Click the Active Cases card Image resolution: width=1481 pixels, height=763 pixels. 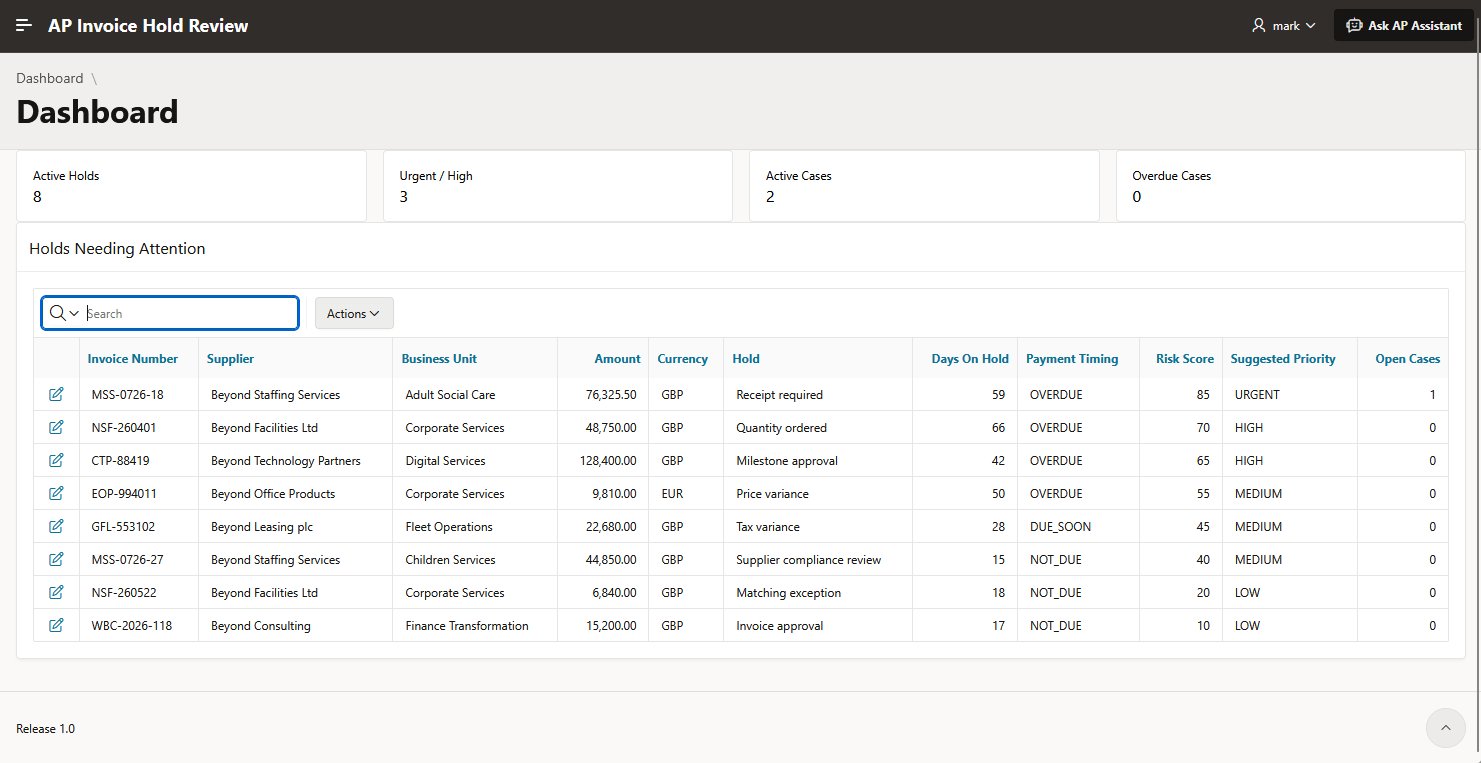[x=924, y=186]
